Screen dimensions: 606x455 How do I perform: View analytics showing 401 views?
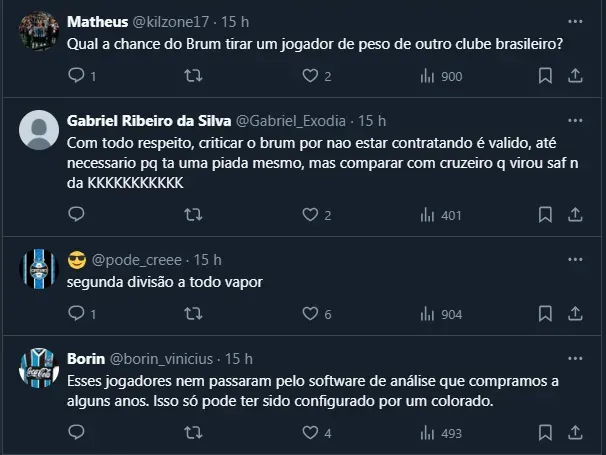pyautogui.click(x=440, y=214)
